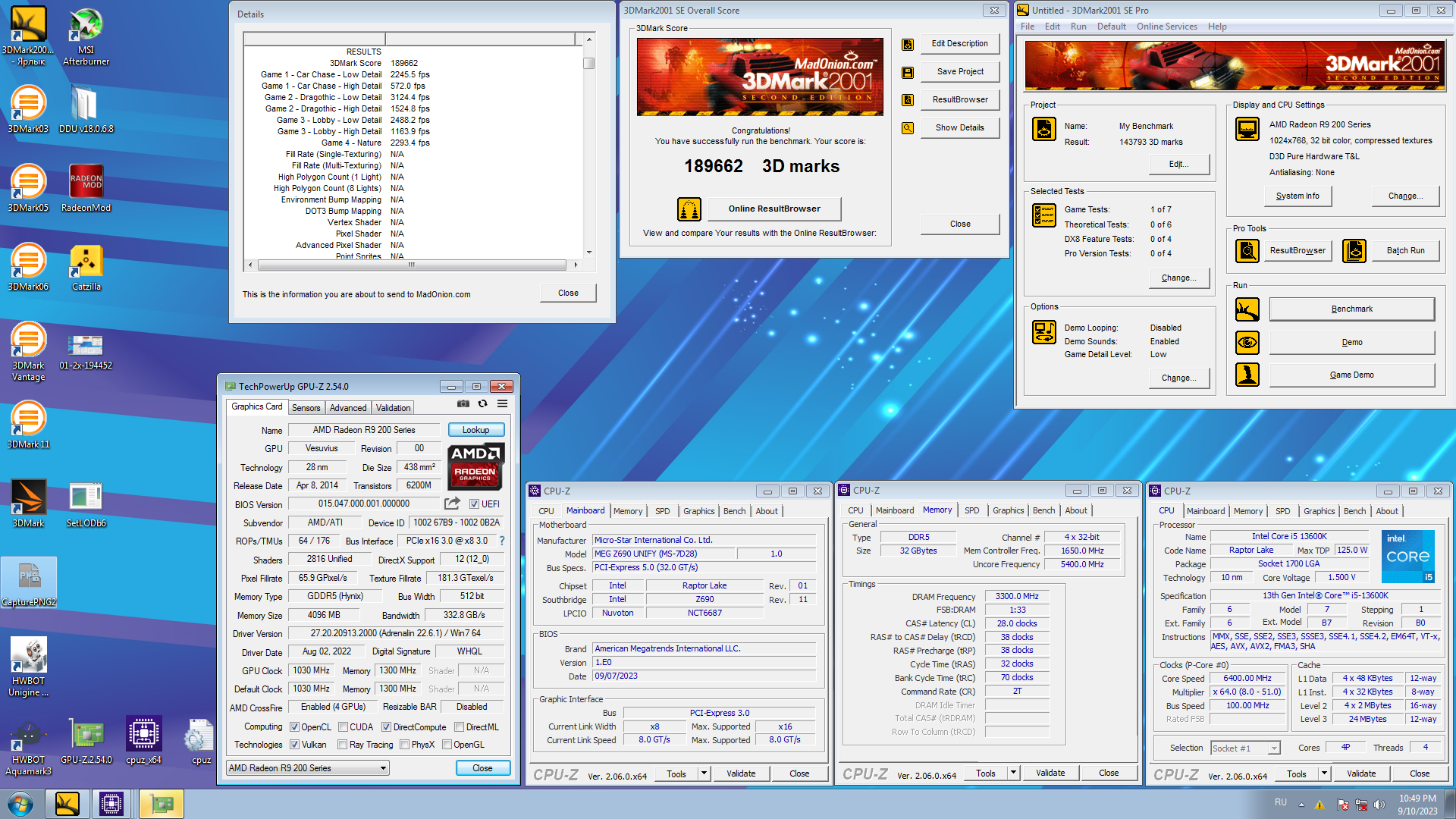Click Validate in the CPU-Z Mainboard window
This screenshot has width=1456, height=819.
coord(741,773)
